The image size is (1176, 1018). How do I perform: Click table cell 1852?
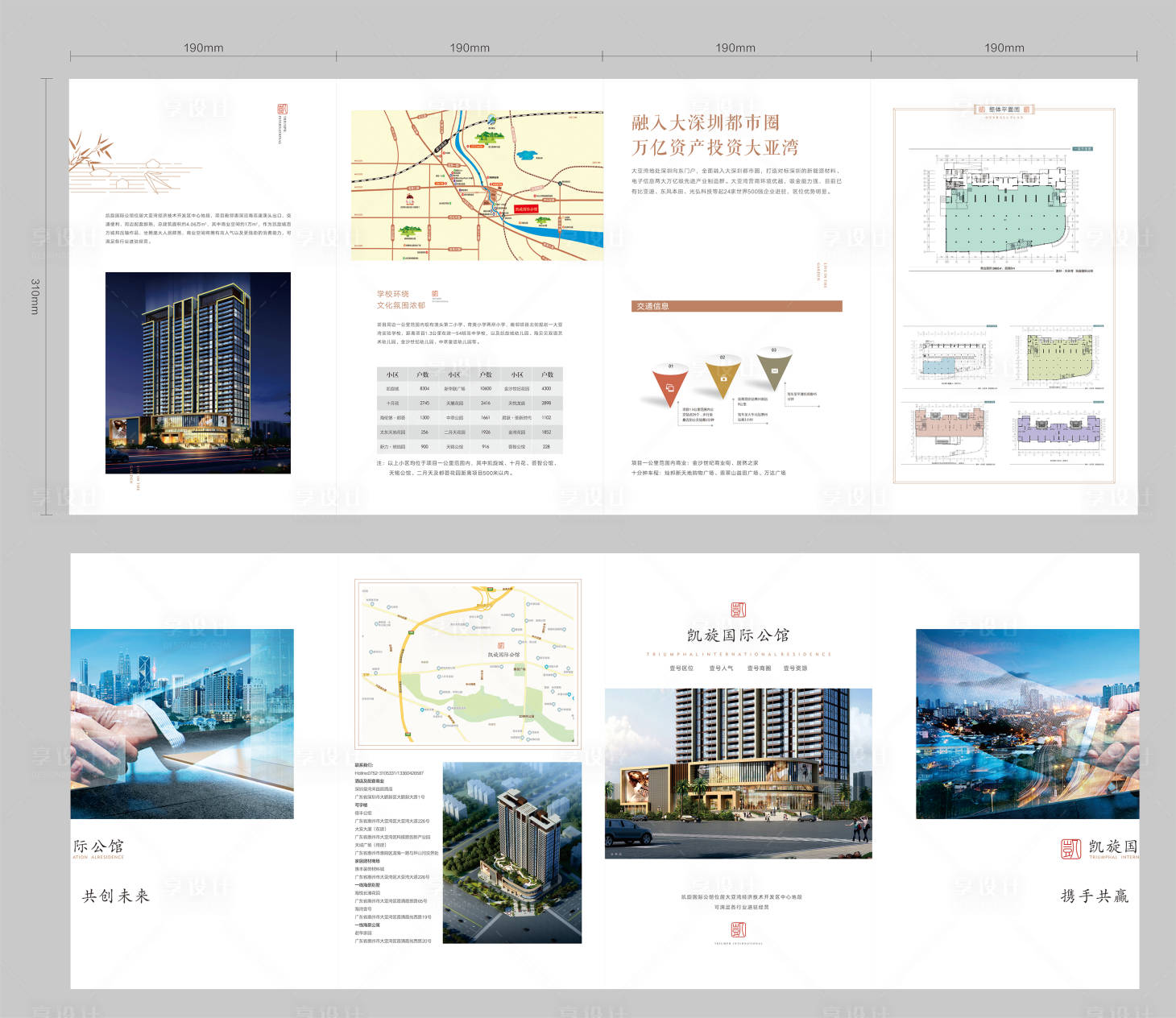coord(546,432)
